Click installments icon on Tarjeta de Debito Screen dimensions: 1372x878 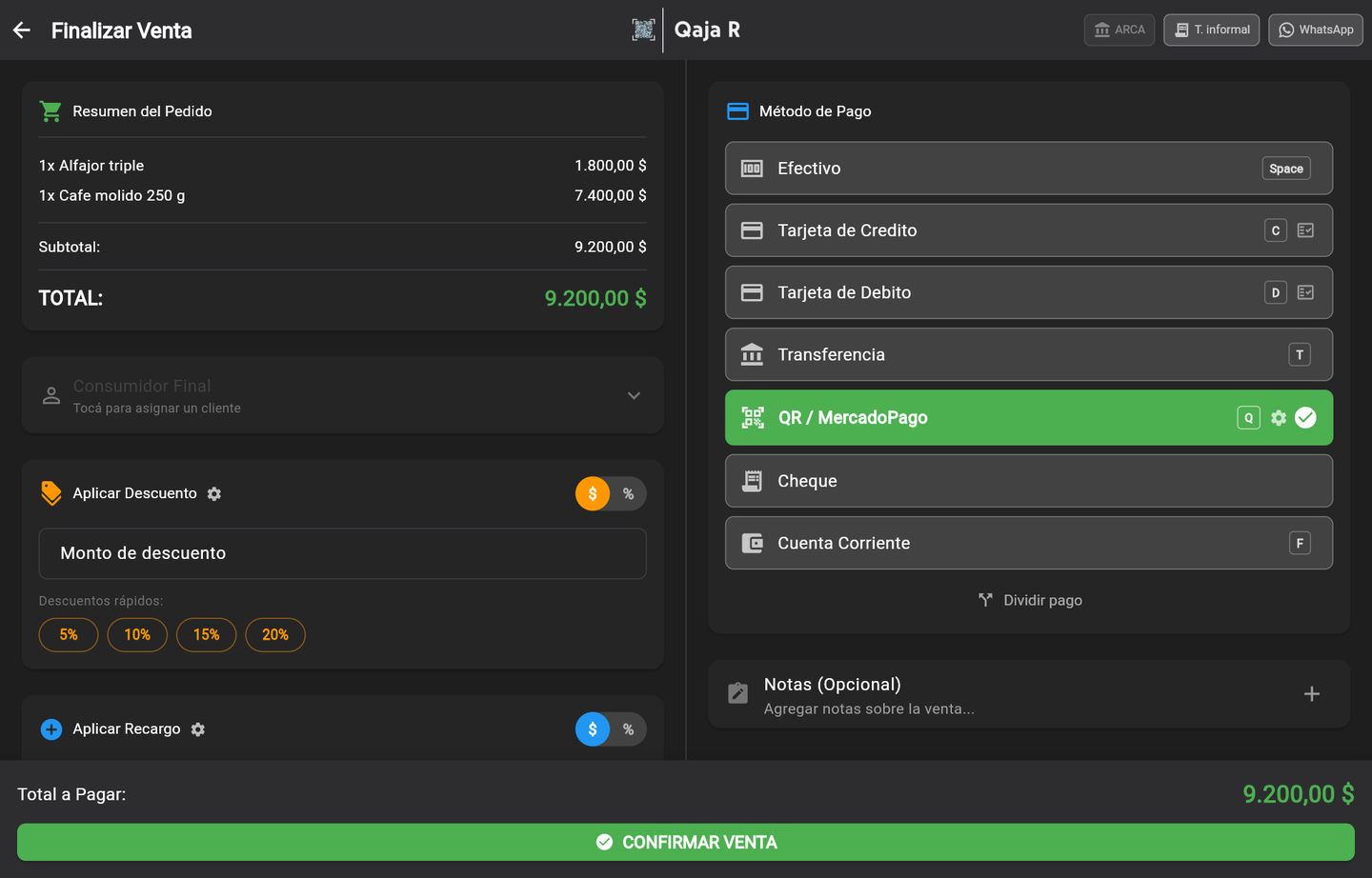click(1305, 292)
